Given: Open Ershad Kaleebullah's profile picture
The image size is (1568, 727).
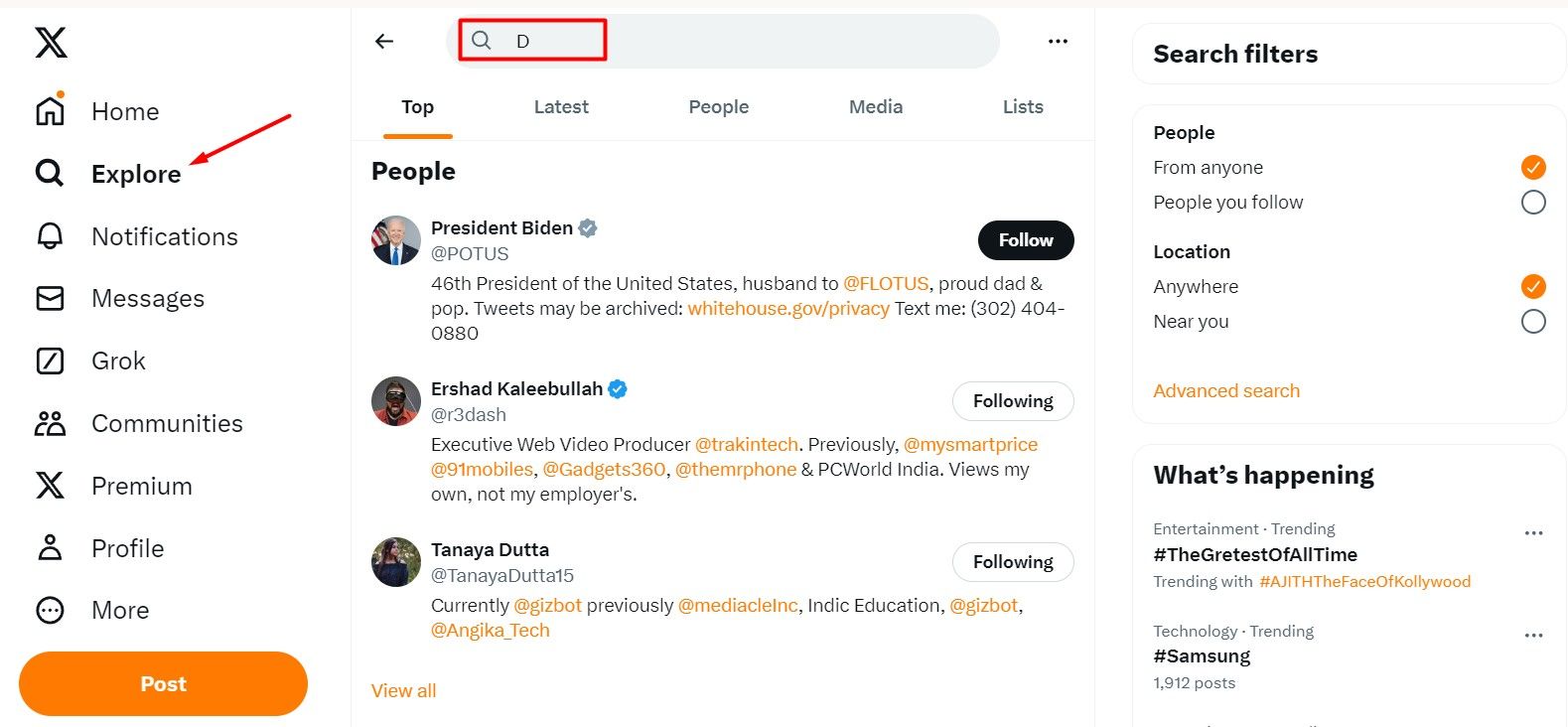Looking at the screenshot, I should [x=396, y=401].
